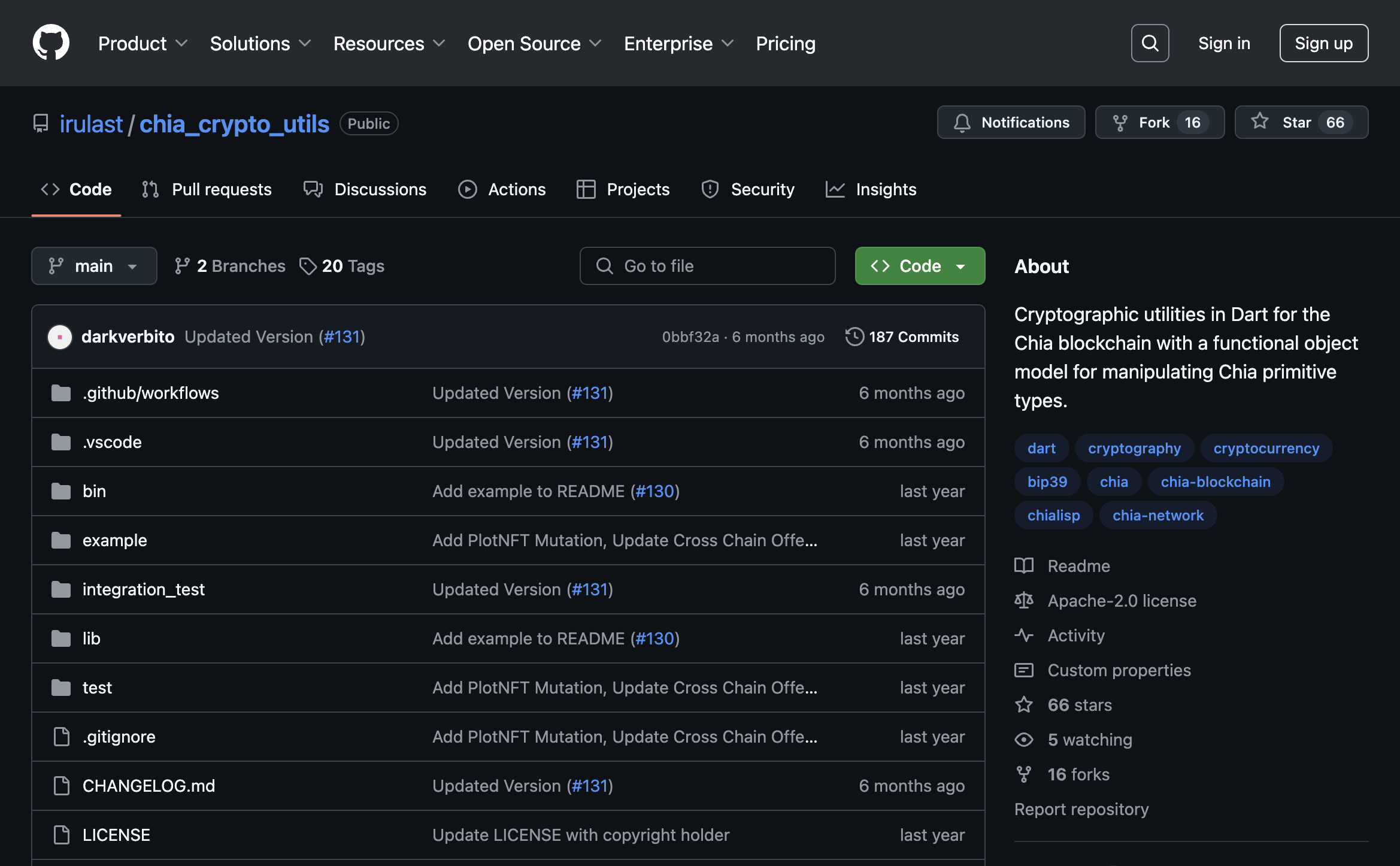1400x866 pixels.
Task: View the 2 Branches link
Action: pyautogui.click(x=230, y=266)
